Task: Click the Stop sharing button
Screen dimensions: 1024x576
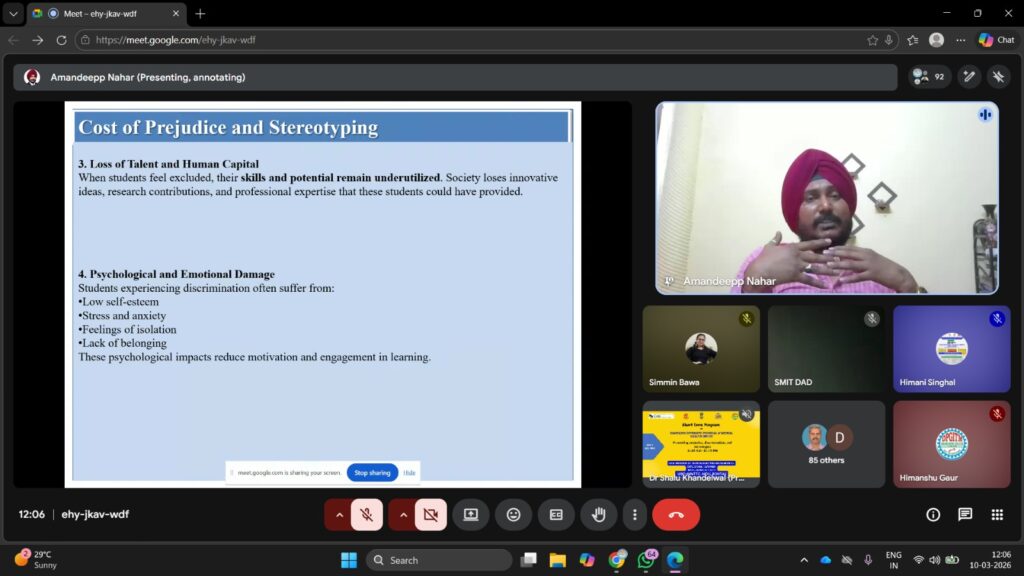Action: [x=372, y=472]
